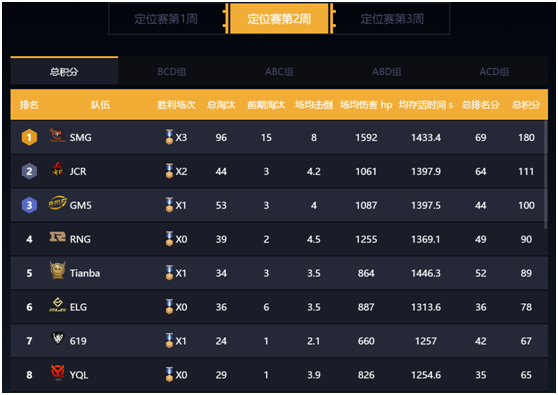The height and width of the screenshot is (395, 558).
Task: Select the 定位赛第2周 tab
Action: point(279,19)
